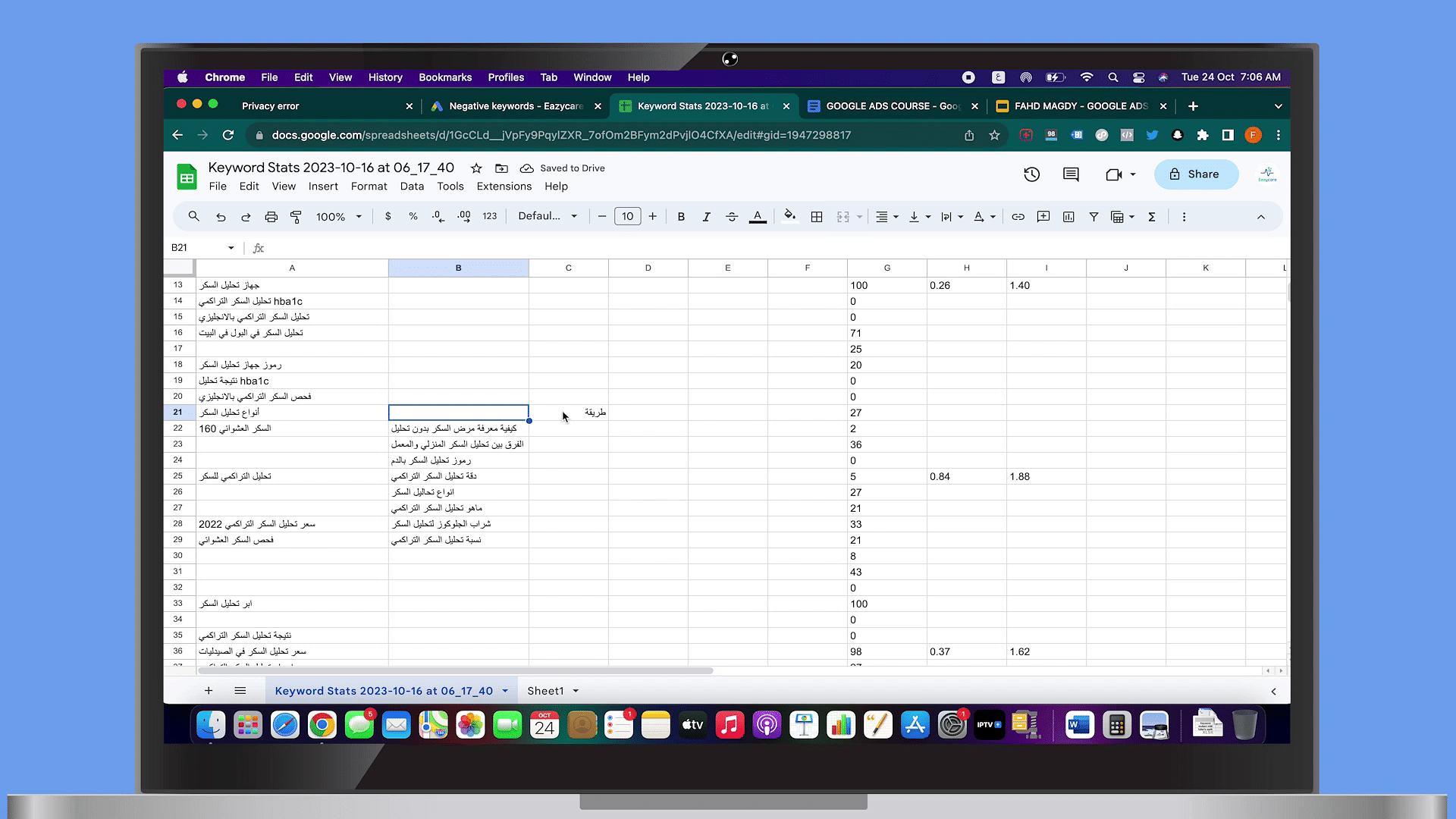
Task: Open the Name box dropdown arrow
Action: click(x=231, y=248)
